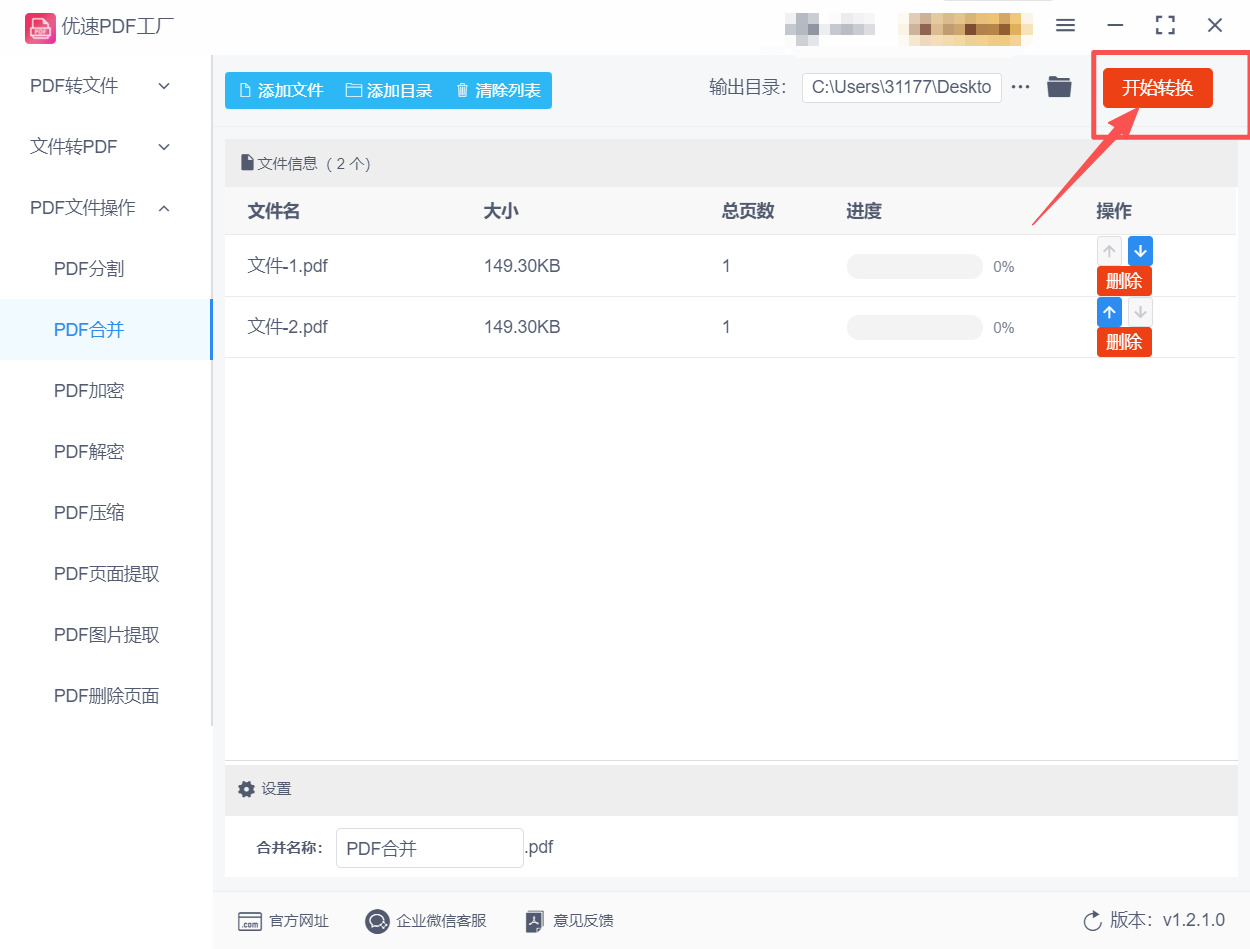The image size is (1250, 949).
Task: Click the 添加文件 toolbar icon
Action: 243,89
